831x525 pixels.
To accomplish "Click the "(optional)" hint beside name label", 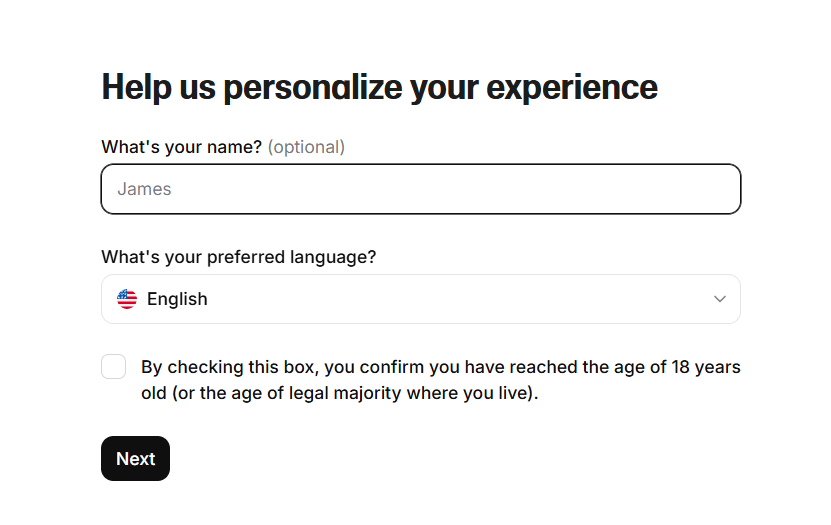I will 306,147.
